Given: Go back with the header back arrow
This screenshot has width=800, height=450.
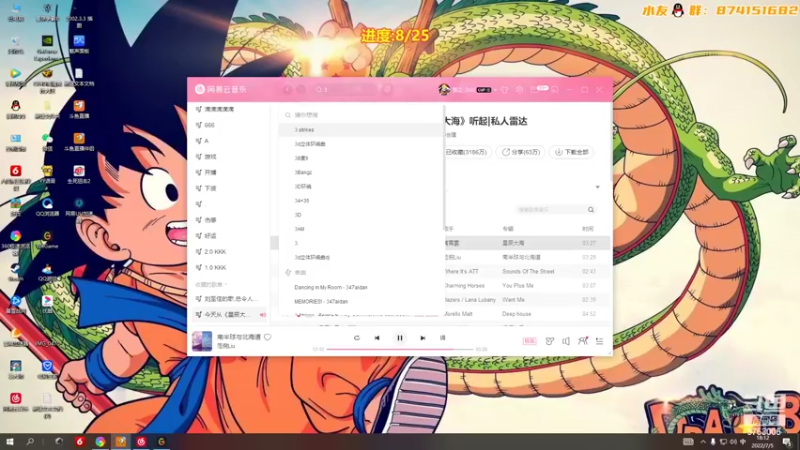Looking at the screenshot, I should coord(288,89).
